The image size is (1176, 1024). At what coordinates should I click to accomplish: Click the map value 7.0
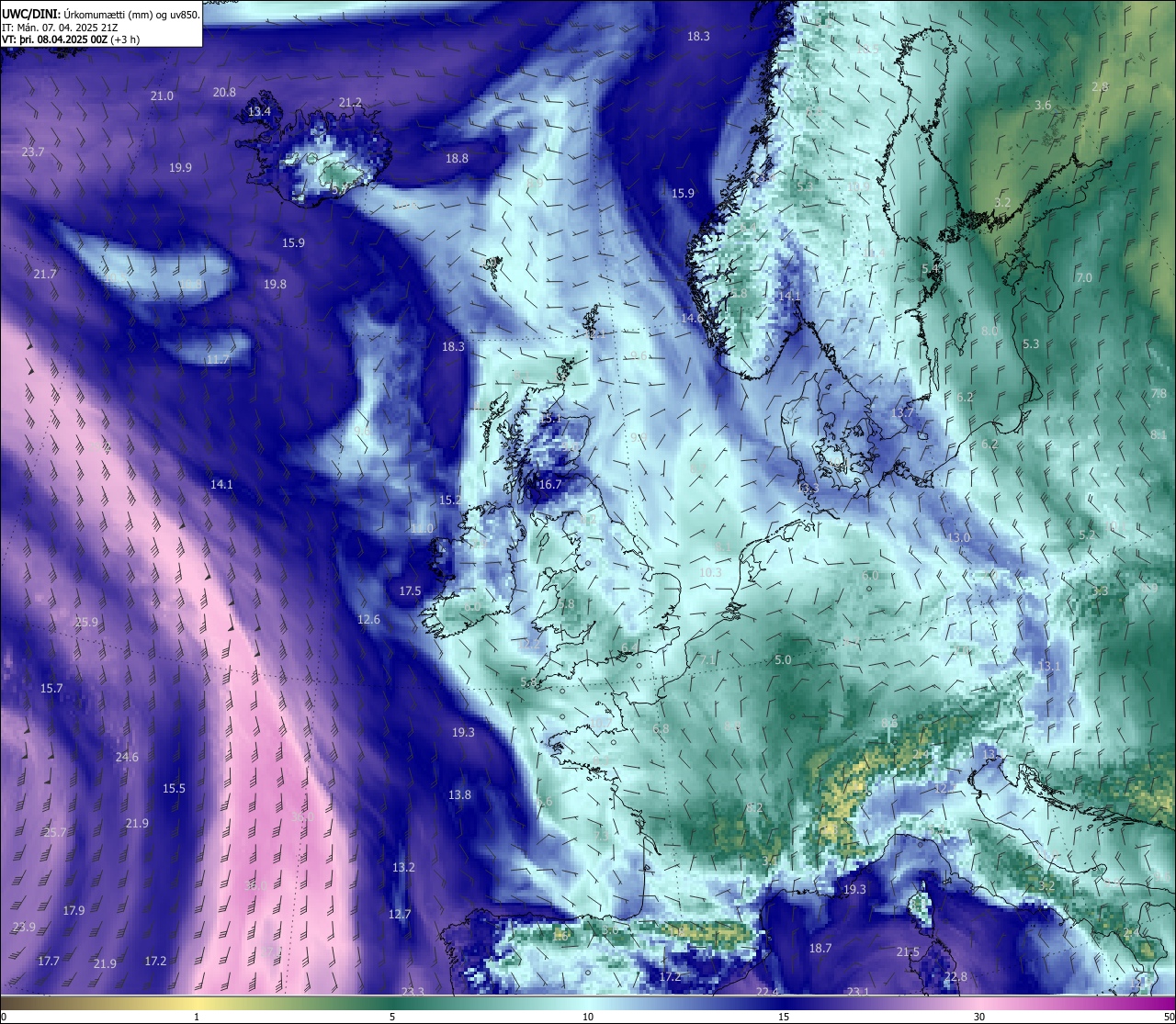pyautogui.click(x=1084, y=277)
